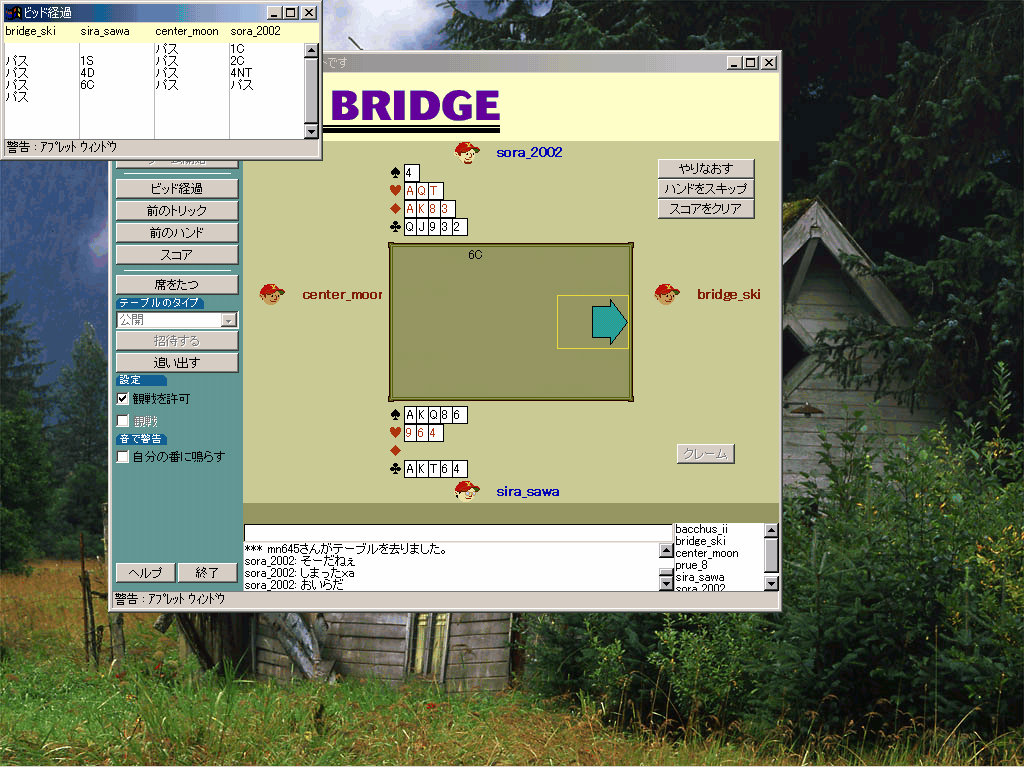
Task: Open the 公開 table type dropdown
Action: tap(229, 320)
